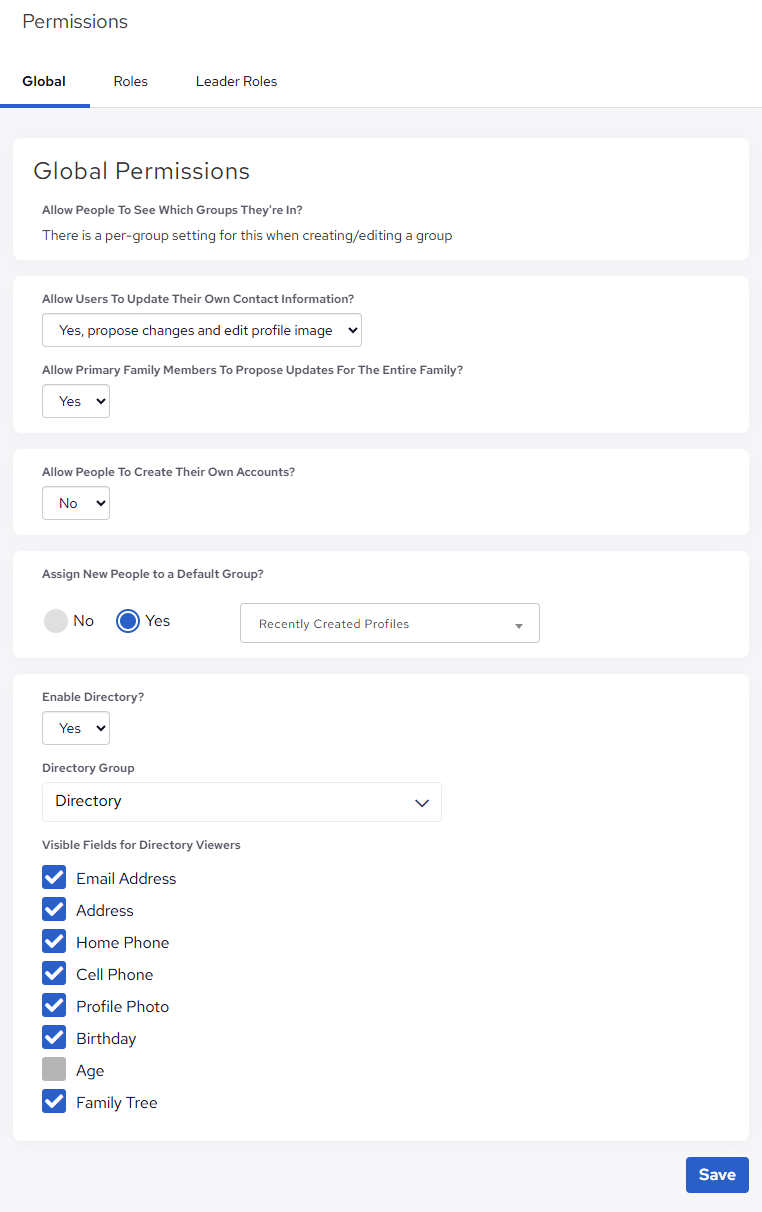Toggle the Profile Photo checkbox off

tap(54, 1005)
